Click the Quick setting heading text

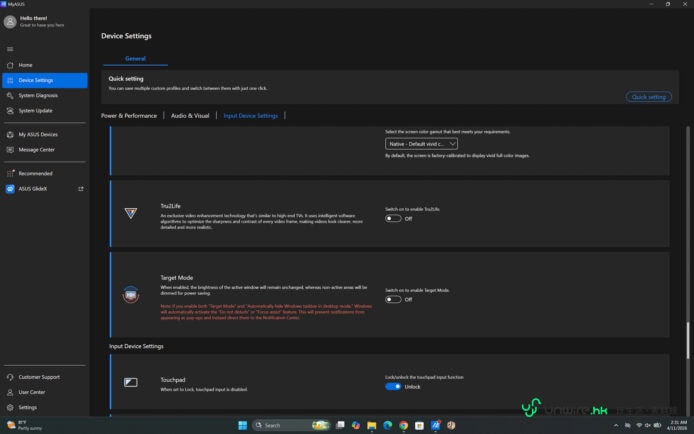(x=126, y=79)
